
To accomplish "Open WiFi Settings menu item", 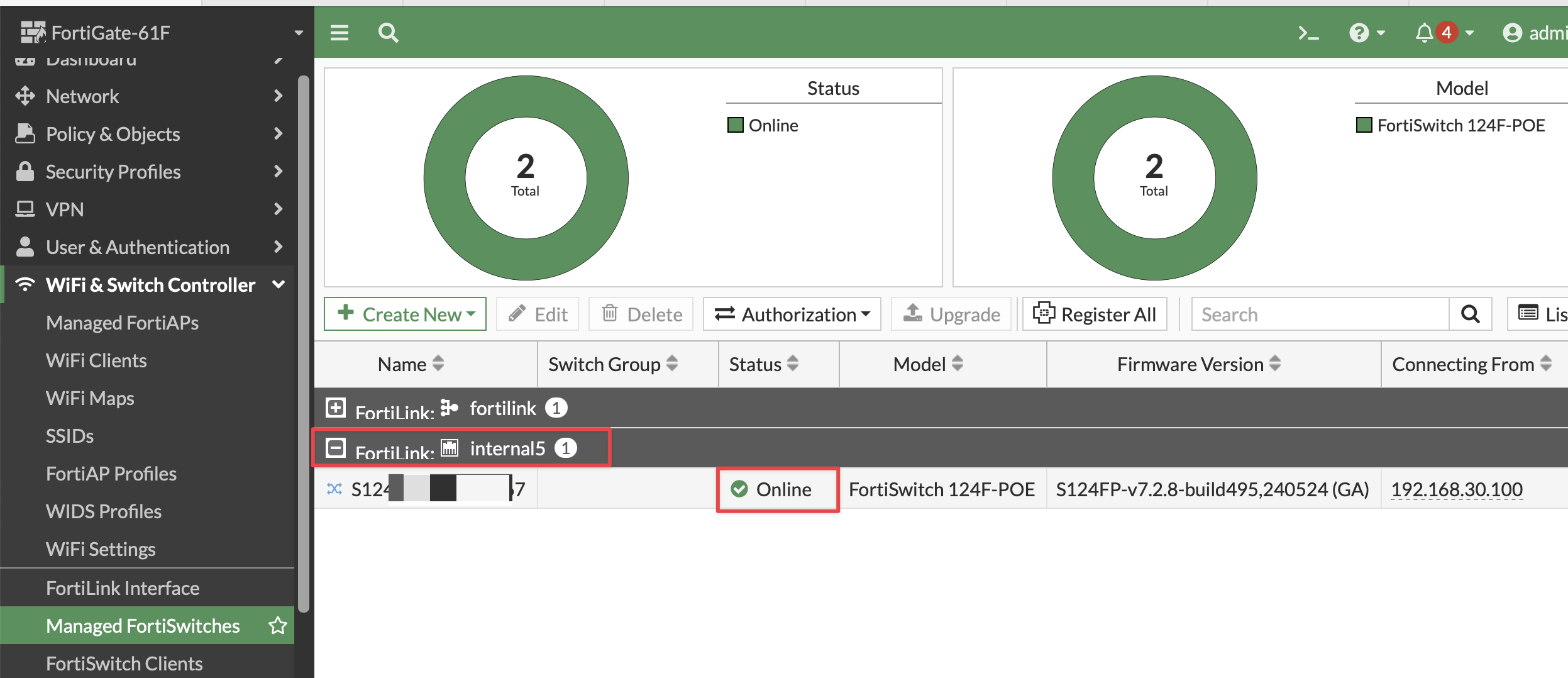I will point(101,549).
